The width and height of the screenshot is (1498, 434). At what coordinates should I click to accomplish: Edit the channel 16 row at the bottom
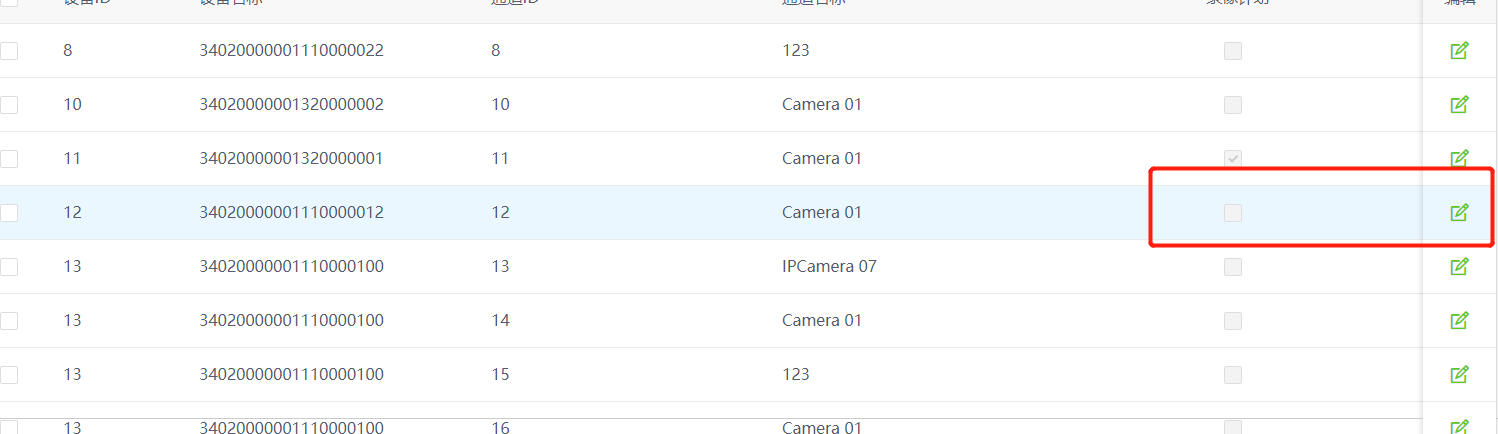click(1459, 427)
